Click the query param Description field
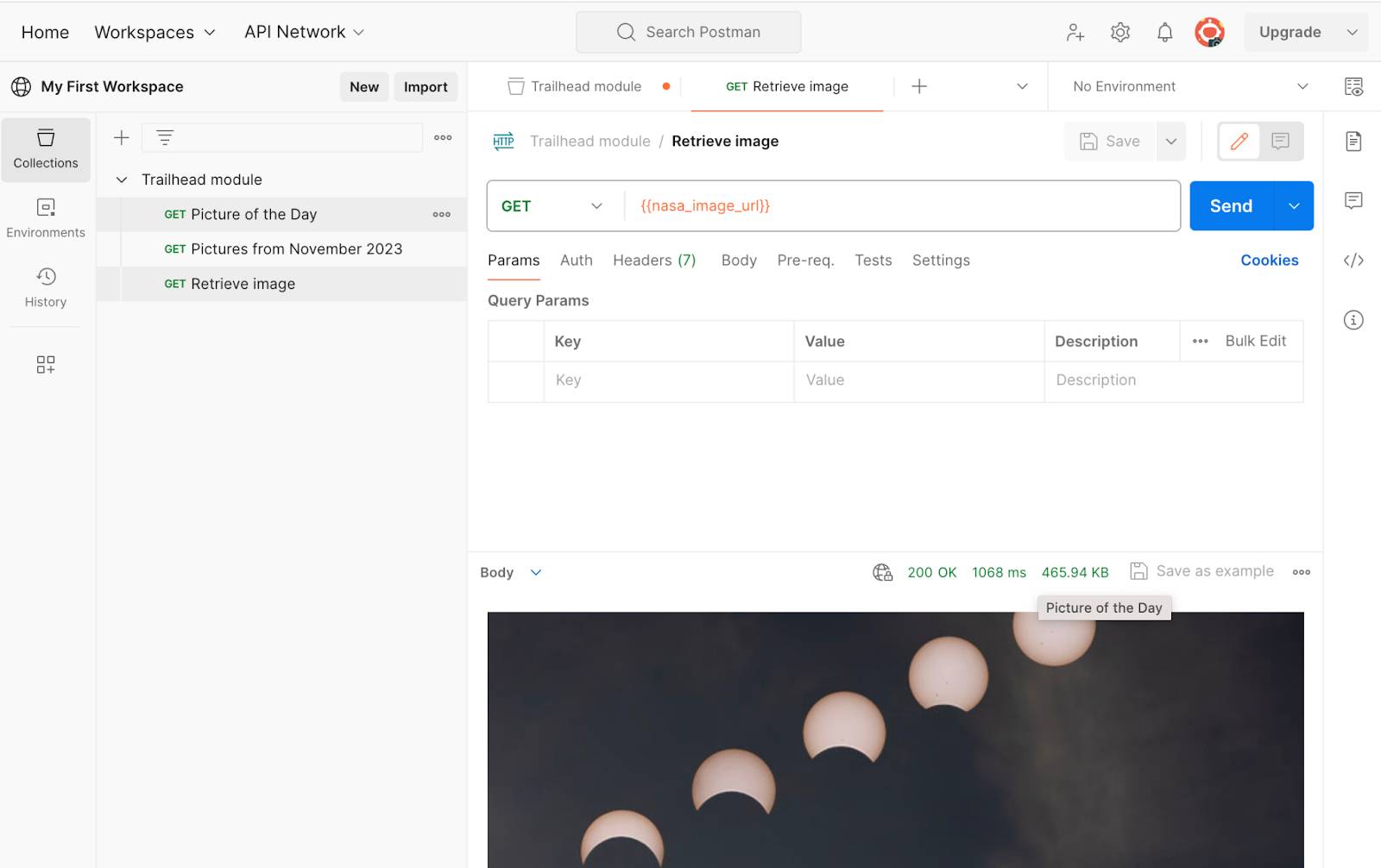This screenshot has width=1381, height=868. (x=1174, y=381)
